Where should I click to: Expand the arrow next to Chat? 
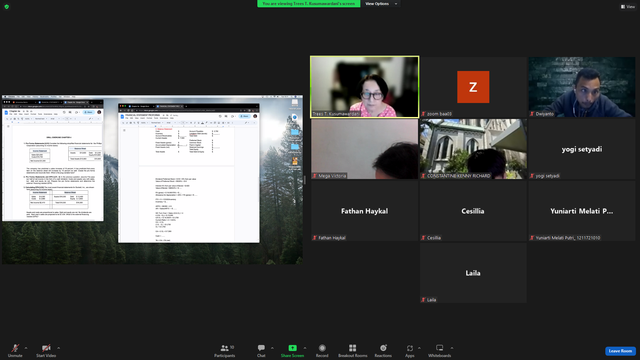[x=272, y=348]
